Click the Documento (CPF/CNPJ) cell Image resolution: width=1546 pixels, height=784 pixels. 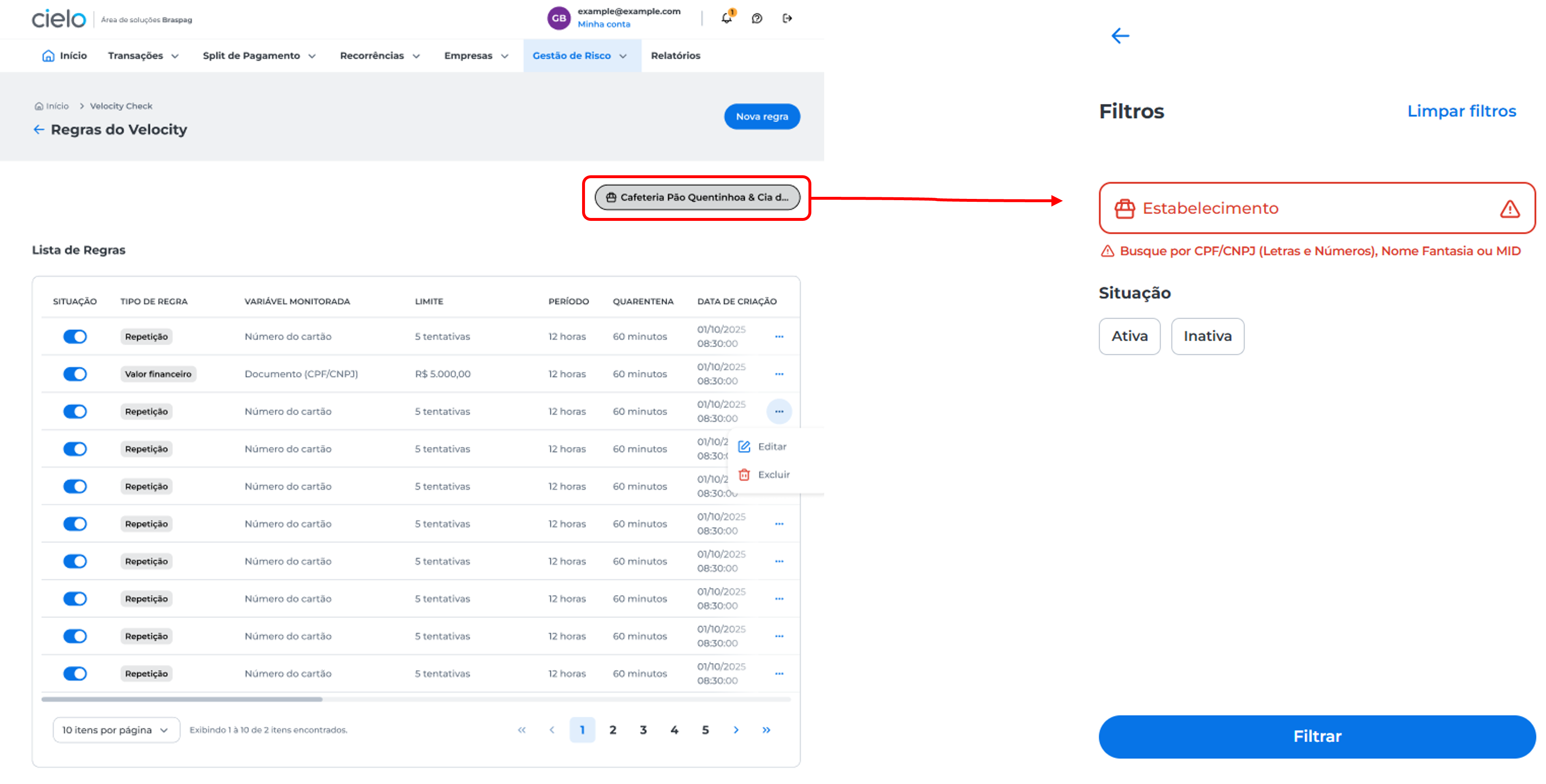[301, 374]
